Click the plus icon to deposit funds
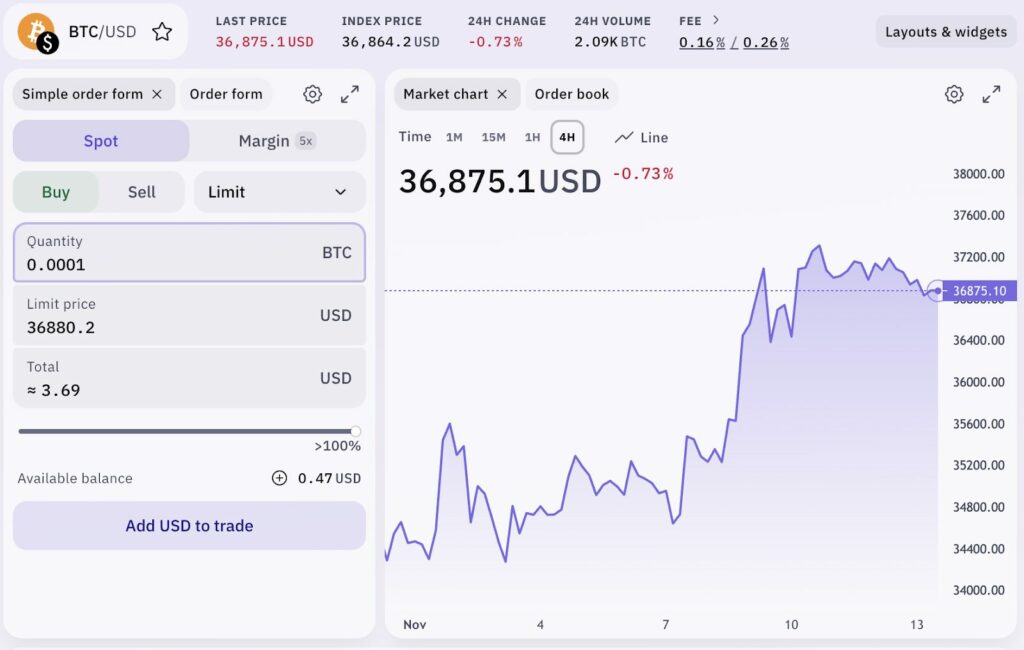The height and width of the screenshot is (650, 1024). click(x=279, y=478)
